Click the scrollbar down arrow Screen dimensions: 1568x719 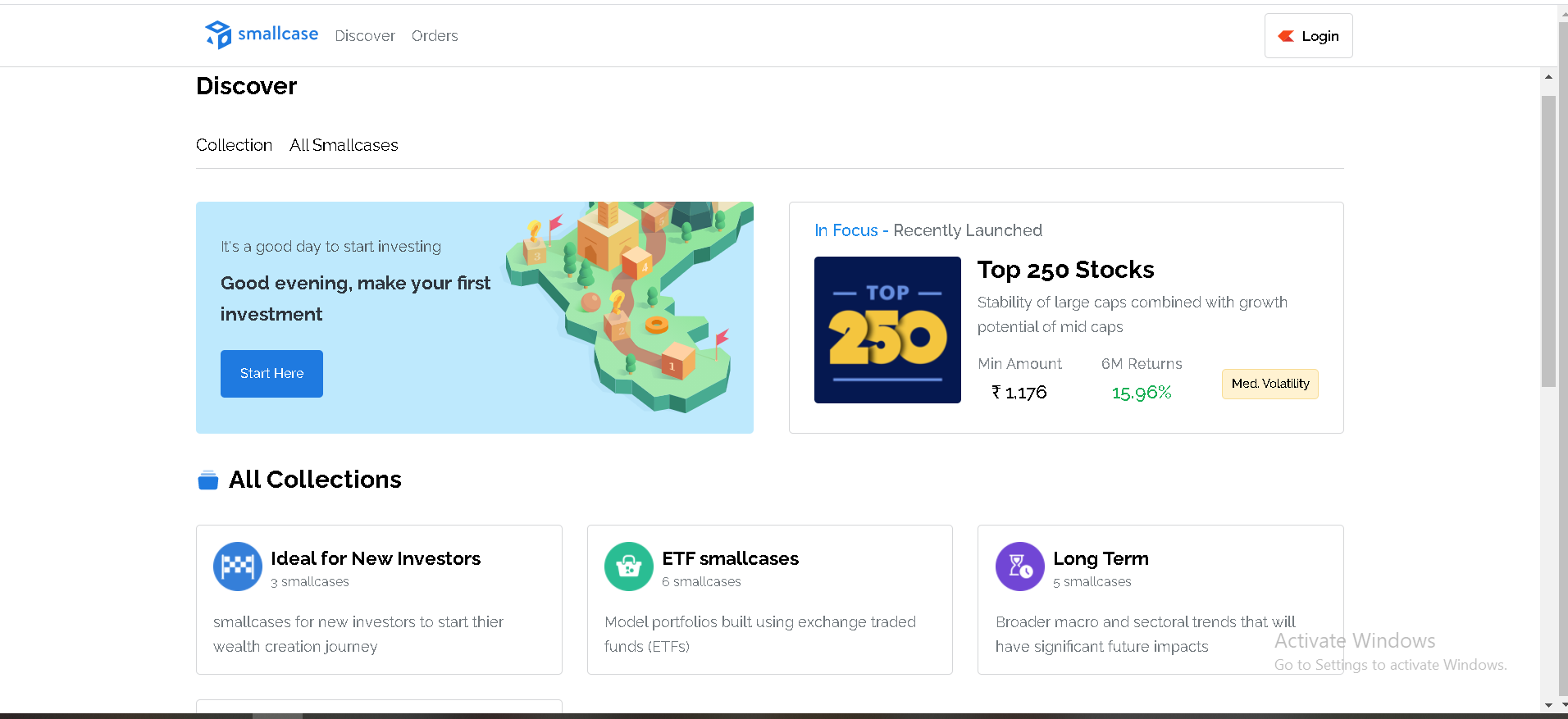click(x=1547, y=706)
